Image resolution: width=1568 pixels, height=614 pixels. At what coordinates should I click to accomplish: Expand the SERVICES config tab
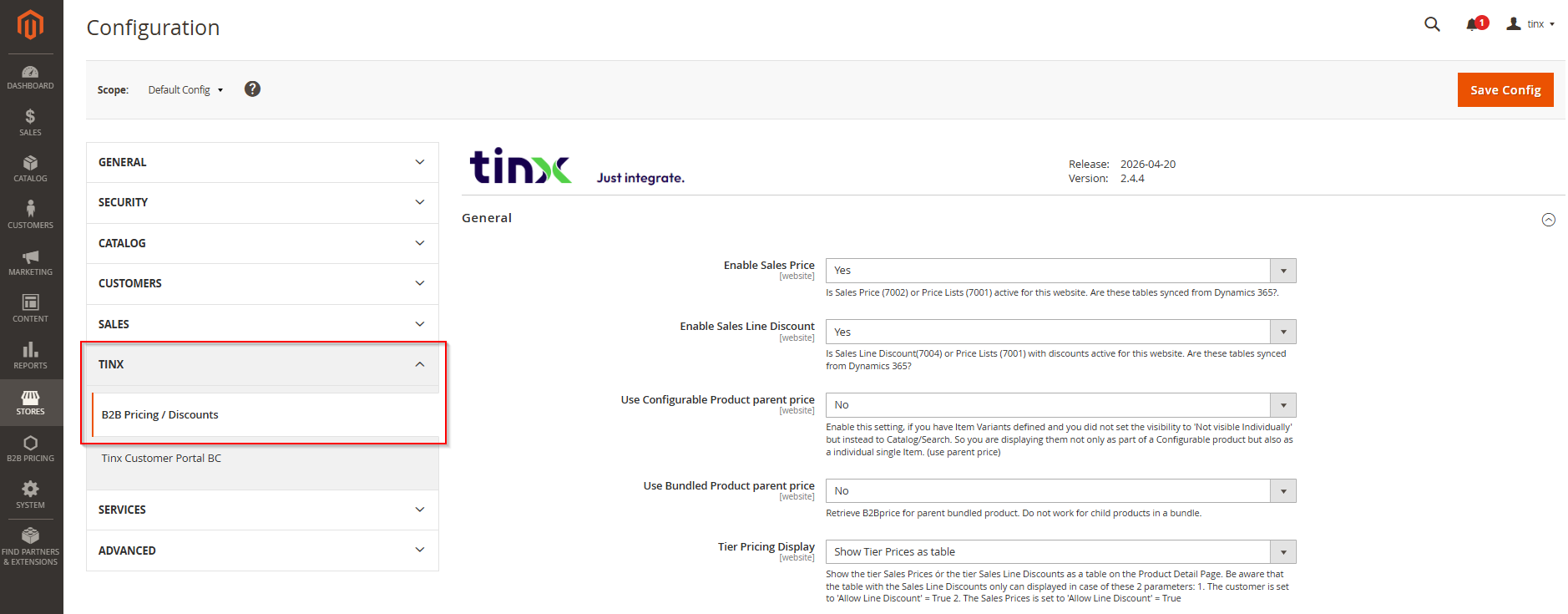click(262, 510)
